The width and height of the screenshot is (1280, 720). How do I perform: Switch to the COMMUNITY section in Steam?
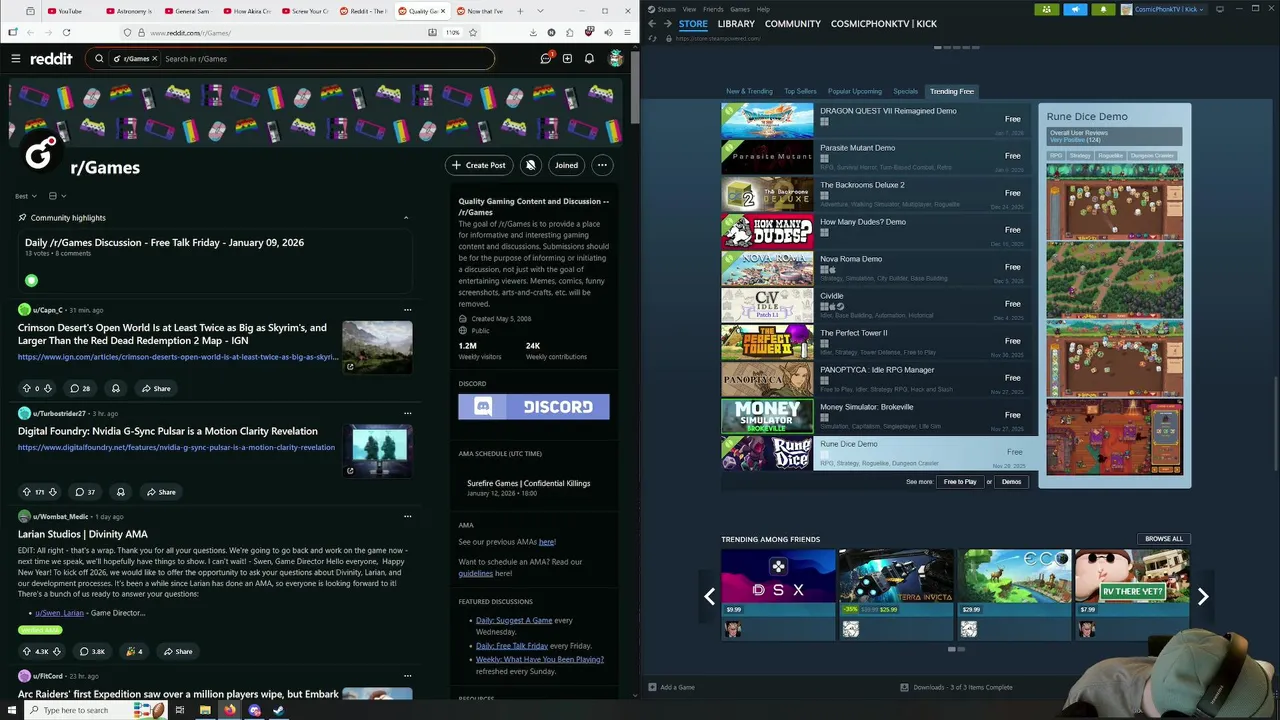pos(793,23)
